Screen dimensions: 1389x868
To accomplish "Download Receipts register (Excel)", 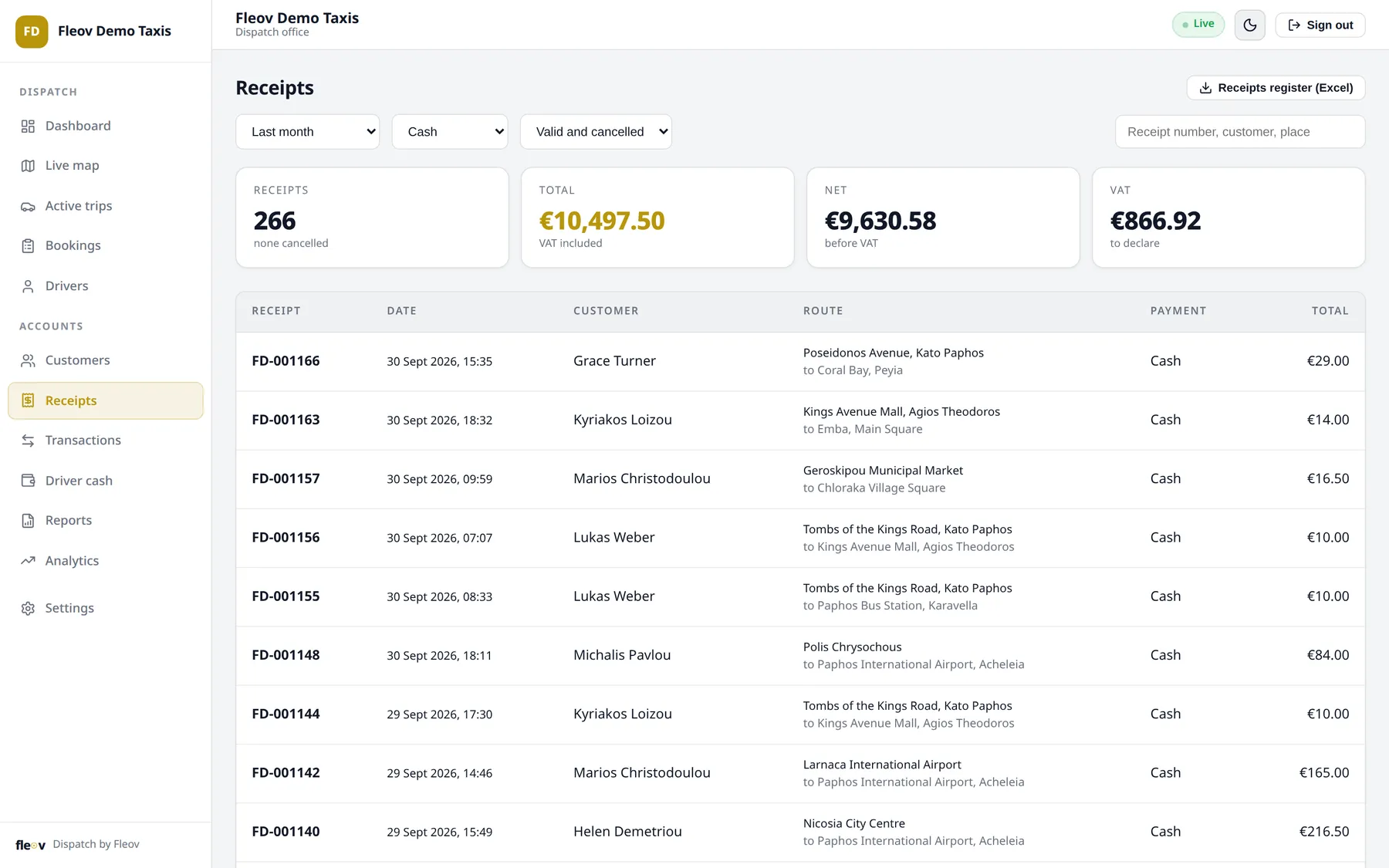I will point(1276,88).
